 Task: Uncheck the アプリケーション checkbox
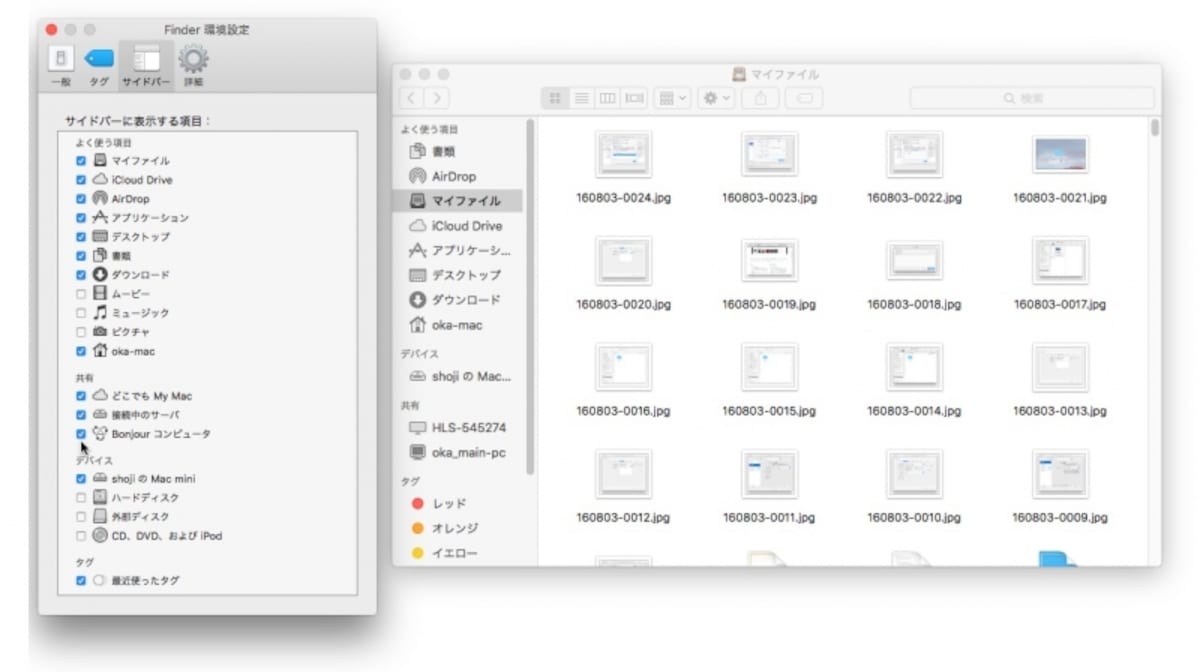tap(81, 217)
